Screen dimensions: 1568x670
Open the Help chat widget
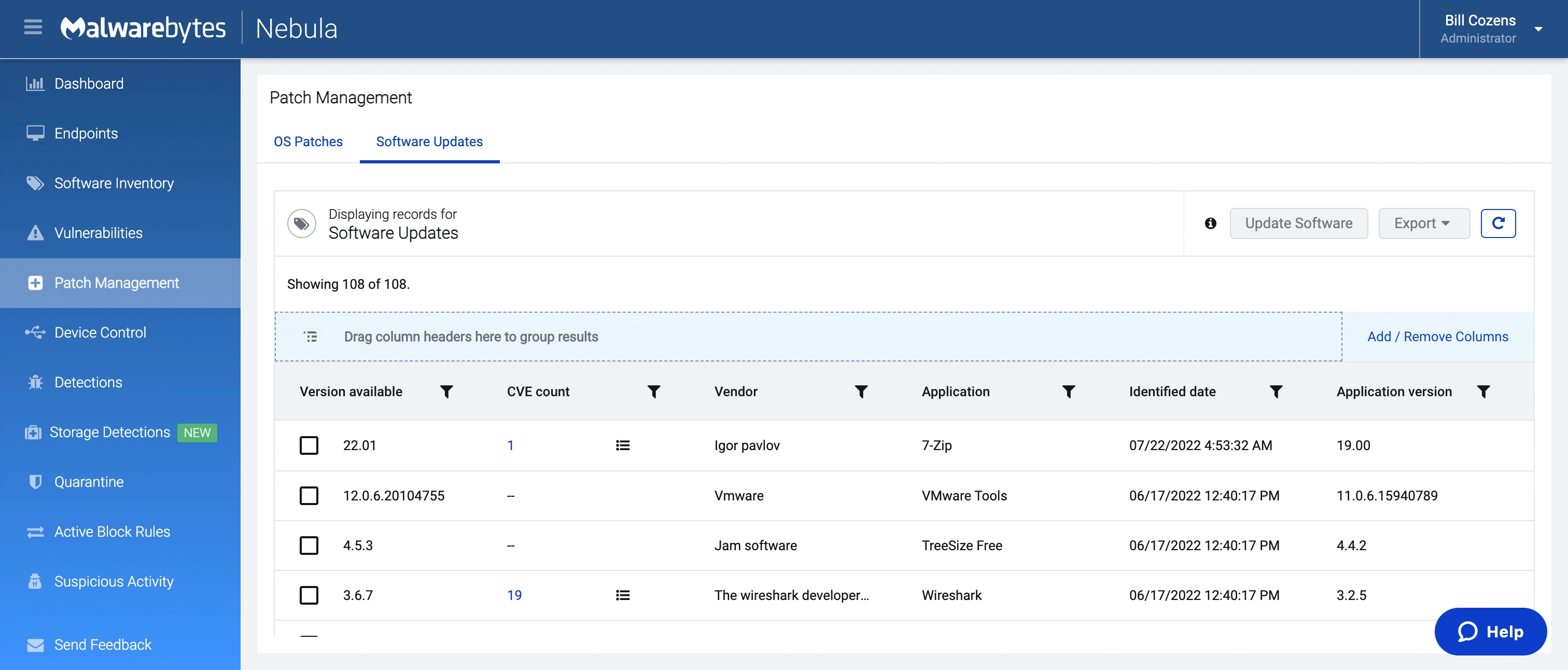tap(1490, 632)
